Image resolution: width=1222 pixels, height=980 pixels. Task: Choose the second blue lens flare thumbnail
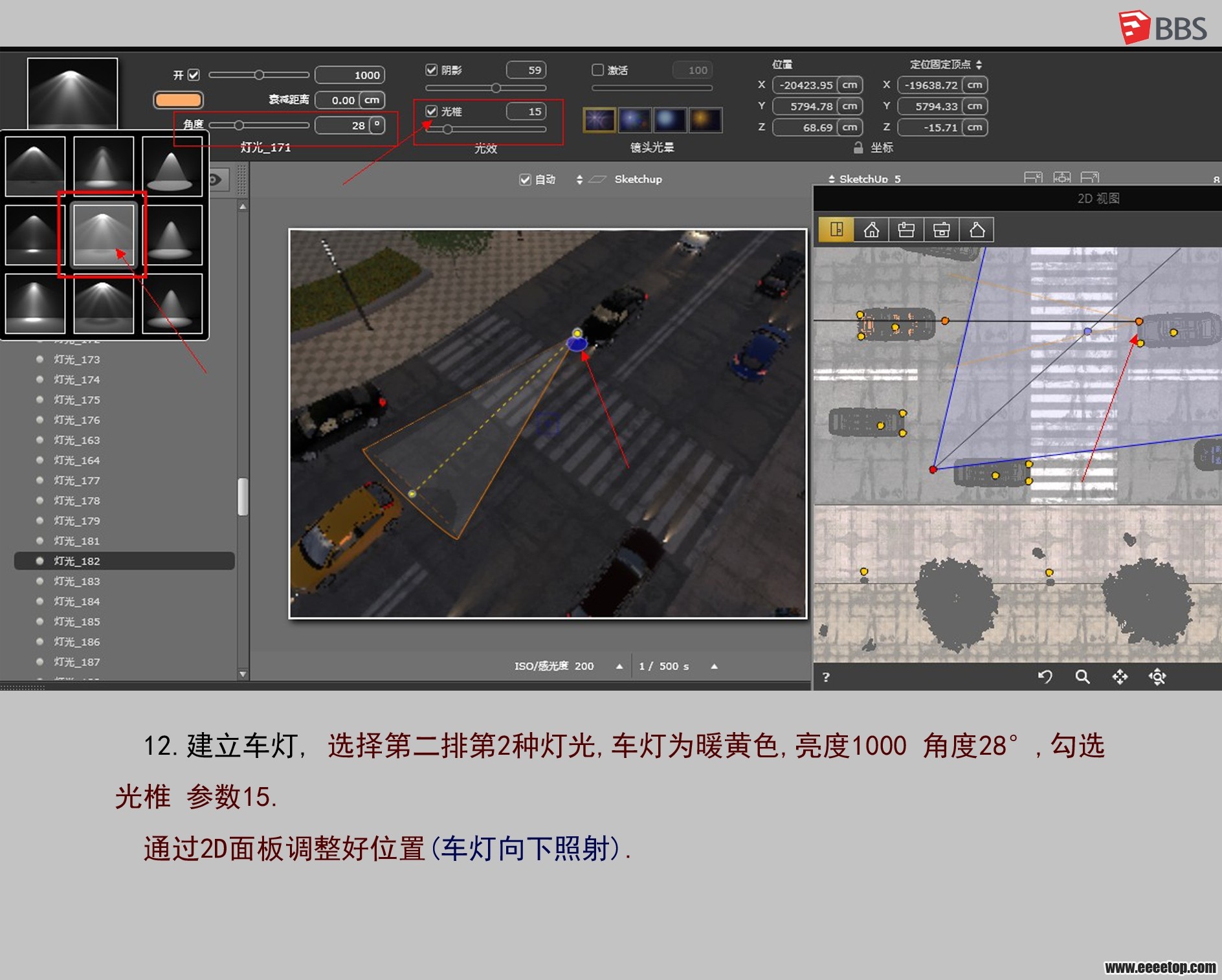(x=634, y=120)
